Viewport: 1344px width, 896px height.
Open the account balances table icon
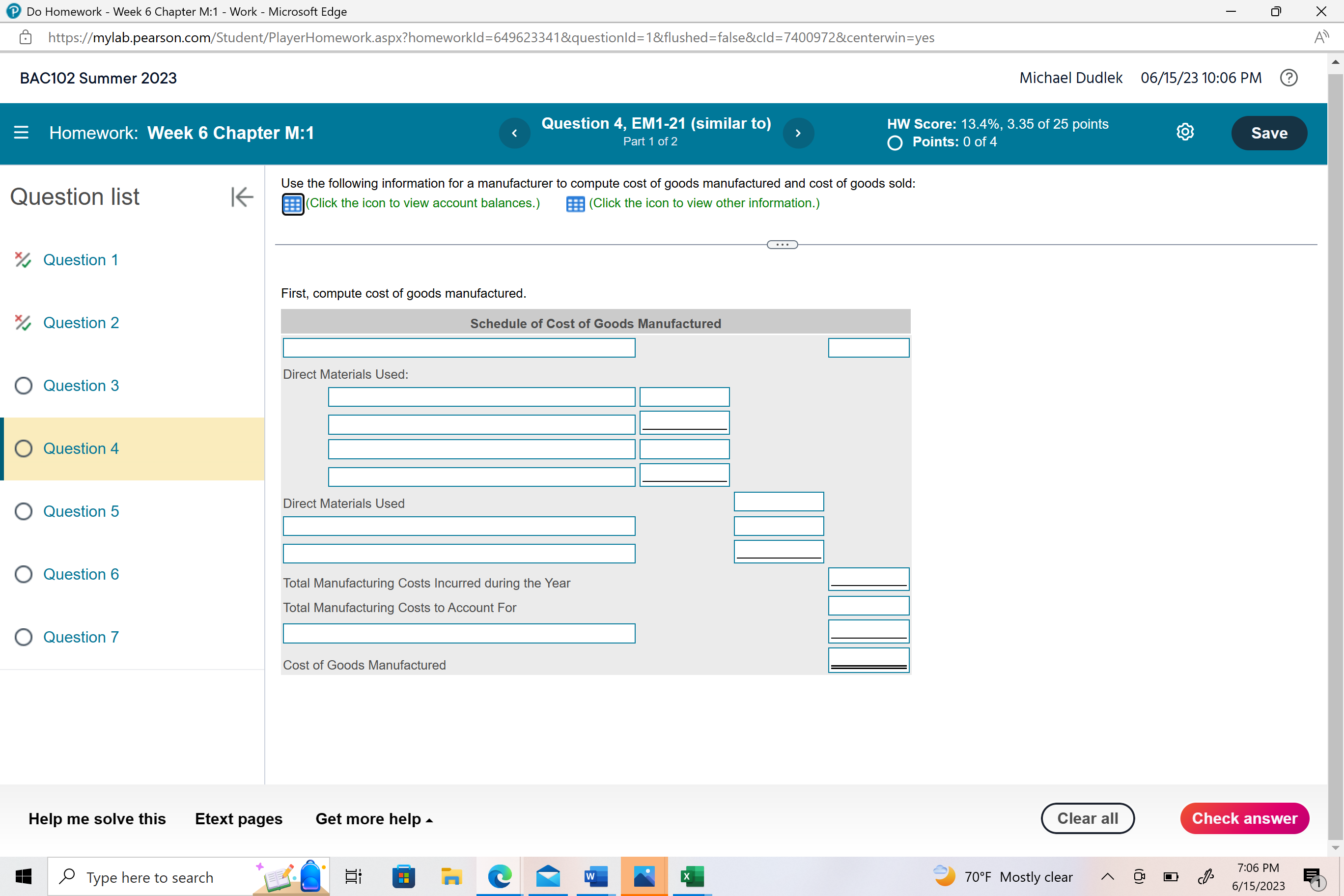[x=293, y=204]
